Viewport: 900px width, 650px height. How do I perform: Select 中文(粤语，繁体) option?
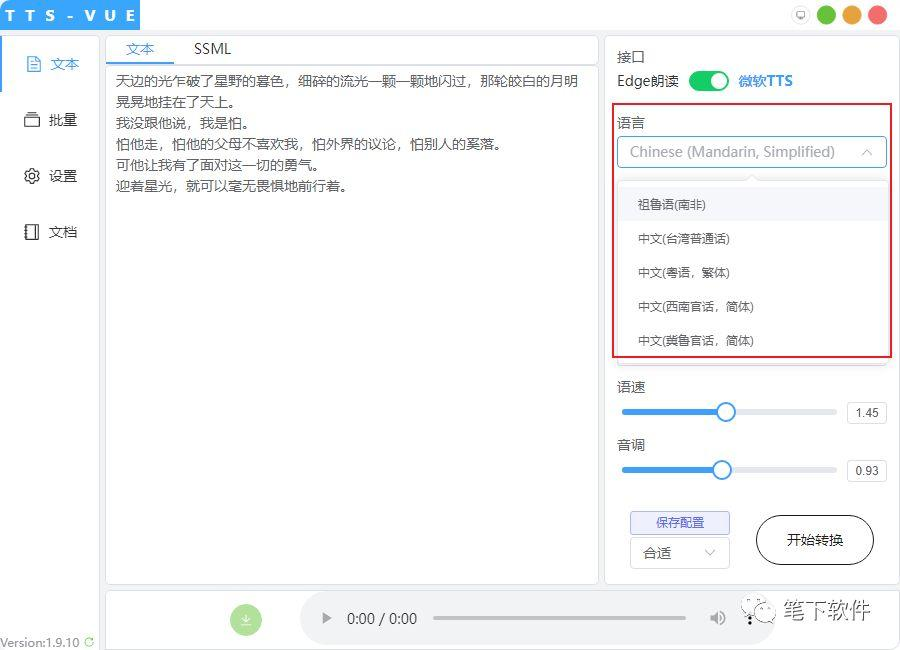pos(752,272)
